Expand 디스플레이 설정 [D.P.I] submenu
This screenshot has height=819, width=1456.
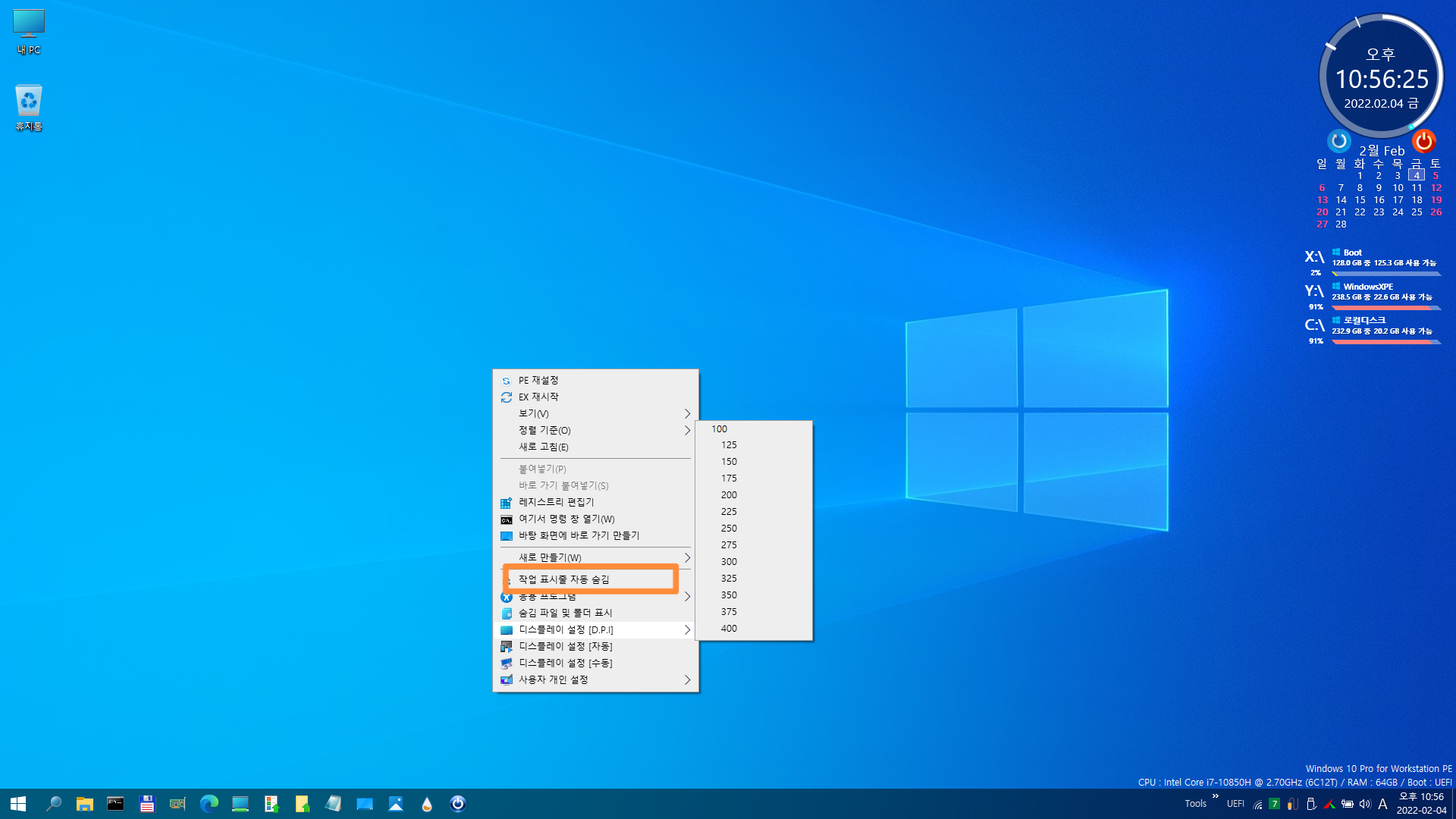click(595, 629)
